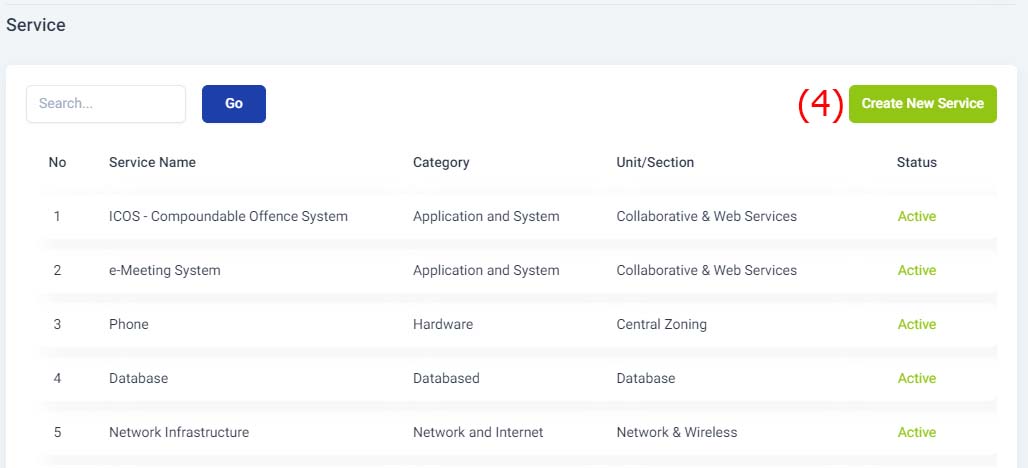Click the No column header
The width and height of the screenshot is (1028, 468).
pos(58,162)
